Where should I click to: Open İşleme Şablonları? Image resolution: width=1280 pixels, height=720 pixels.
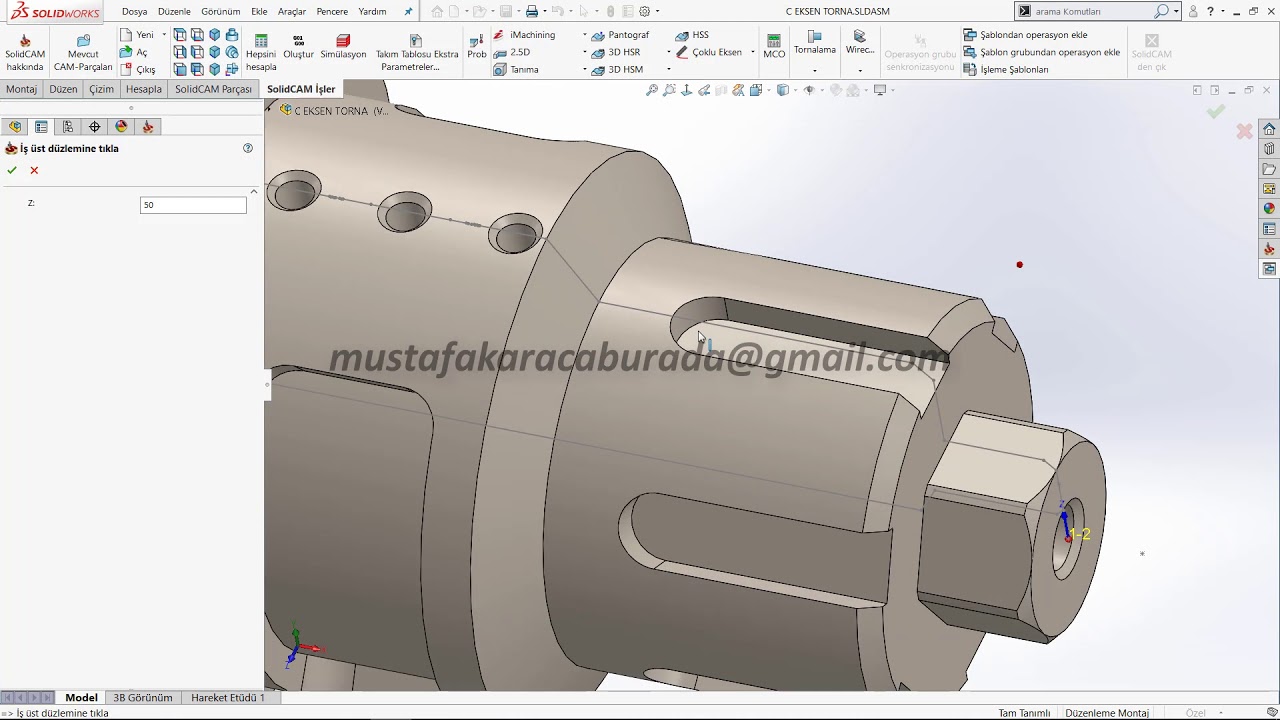(1006, 70)
